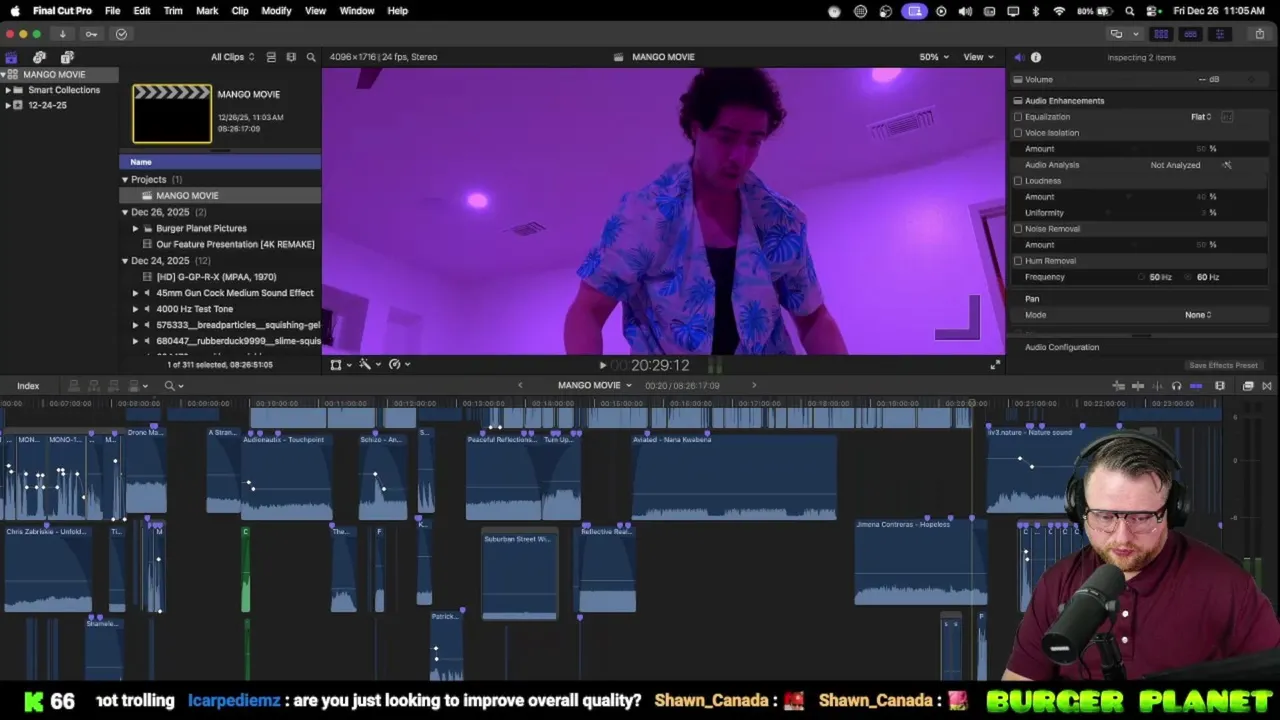The image size is (1280, 720).
Task: Enable the Equalization checkbox
Action: tap(1018, 117)
